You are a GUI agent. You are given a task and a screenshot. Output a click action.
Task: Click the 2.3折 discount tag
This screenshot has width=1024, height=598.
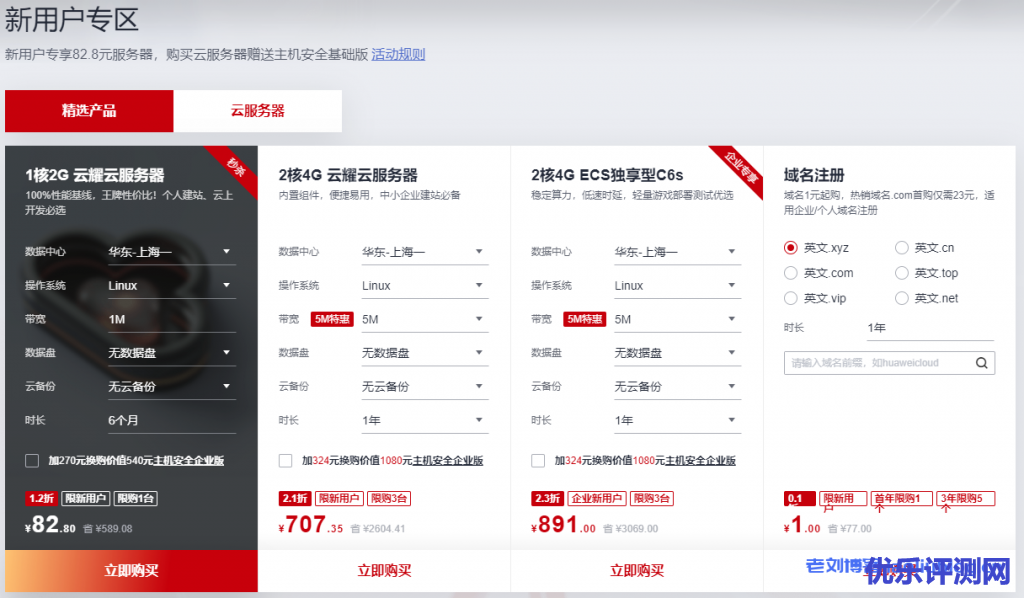pyautogui.click(x=547, y=499)
